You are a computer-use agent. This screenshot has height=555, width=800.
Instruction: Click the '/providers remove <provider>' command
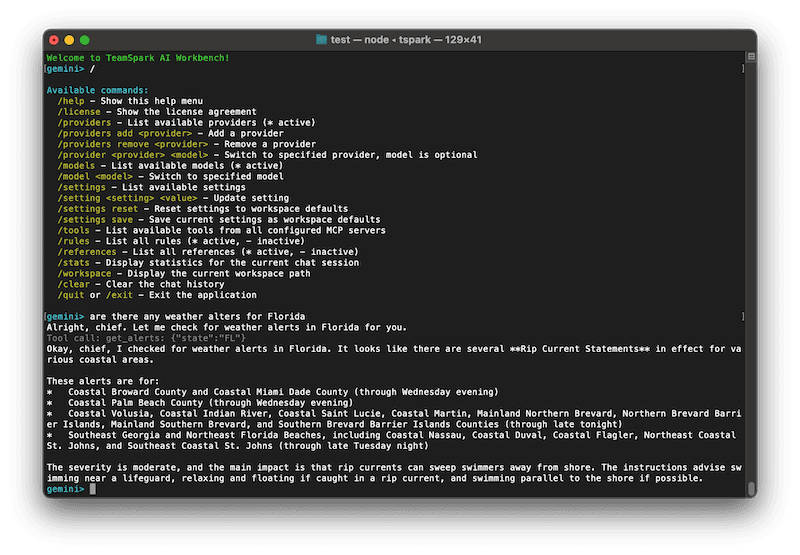tap(133, 144)
